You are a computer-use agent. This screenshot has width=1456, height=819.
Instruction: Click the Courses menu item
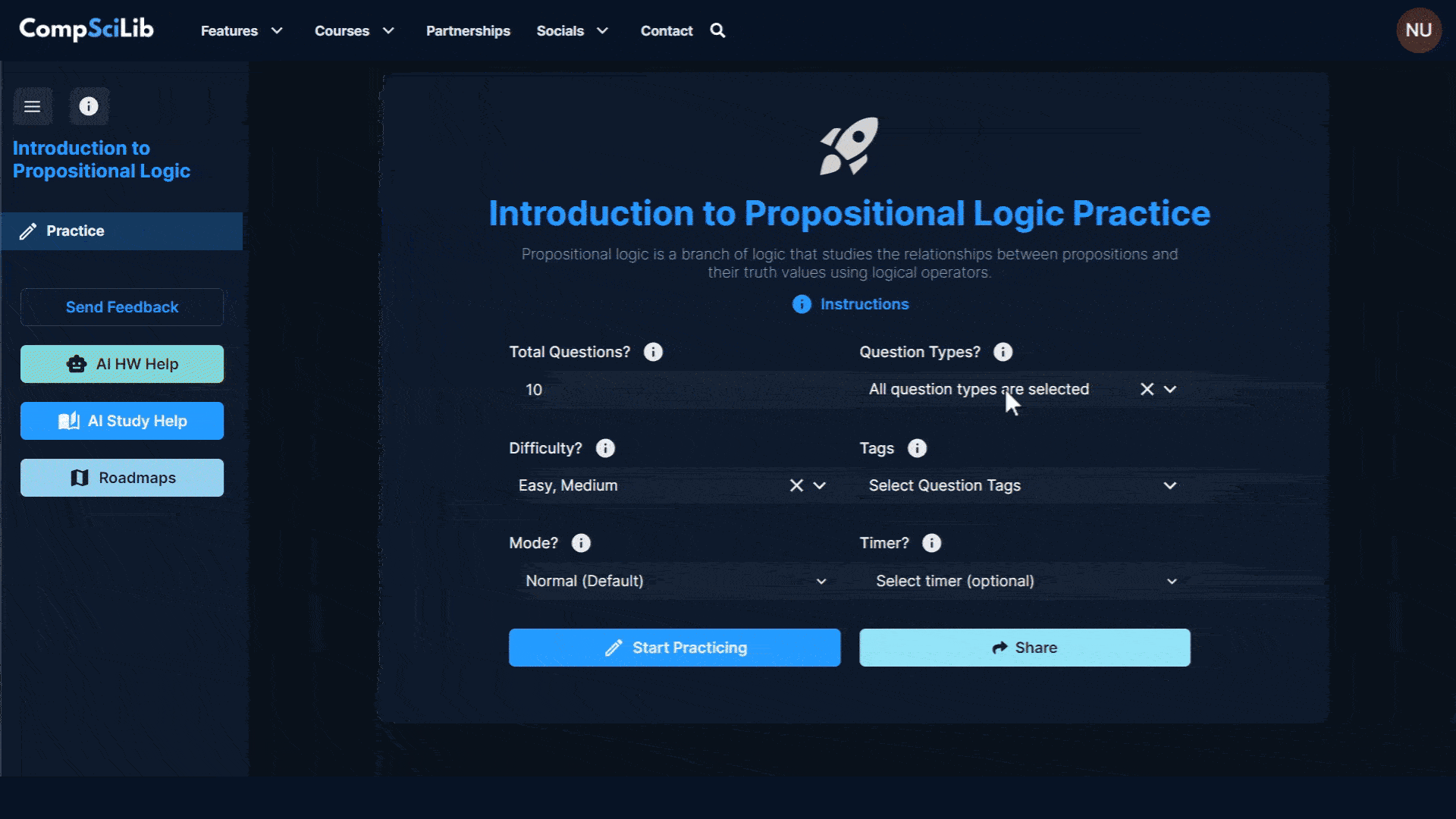(342, 30)
